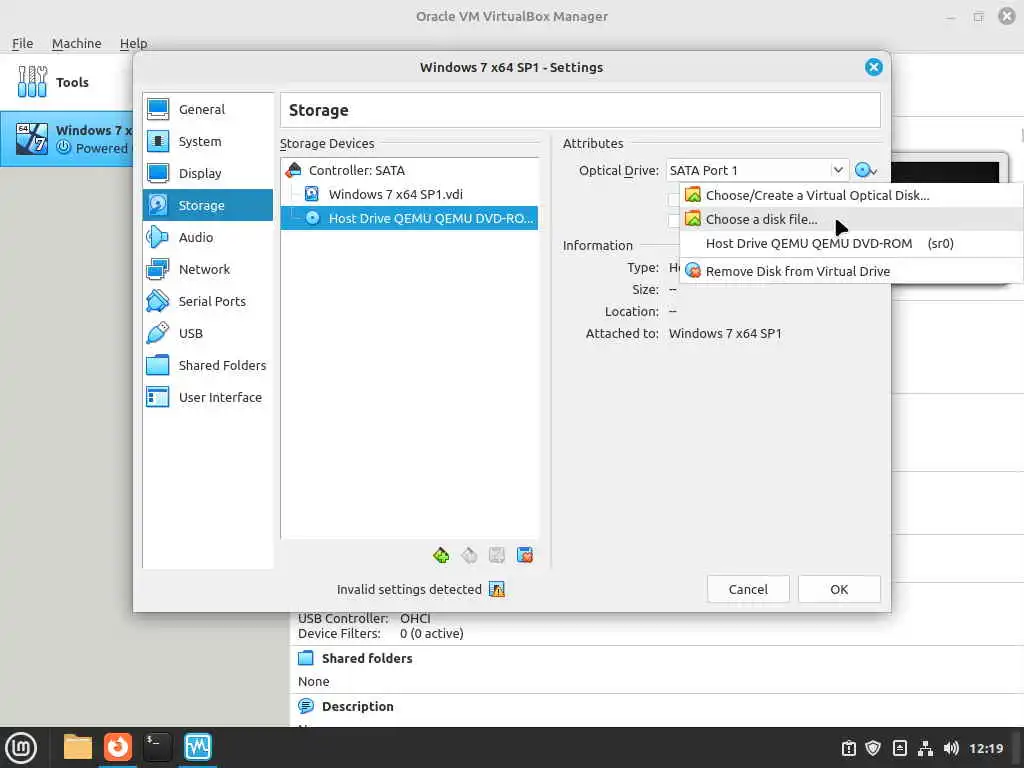Click the OK button
1024x768 pixels.
839,589
